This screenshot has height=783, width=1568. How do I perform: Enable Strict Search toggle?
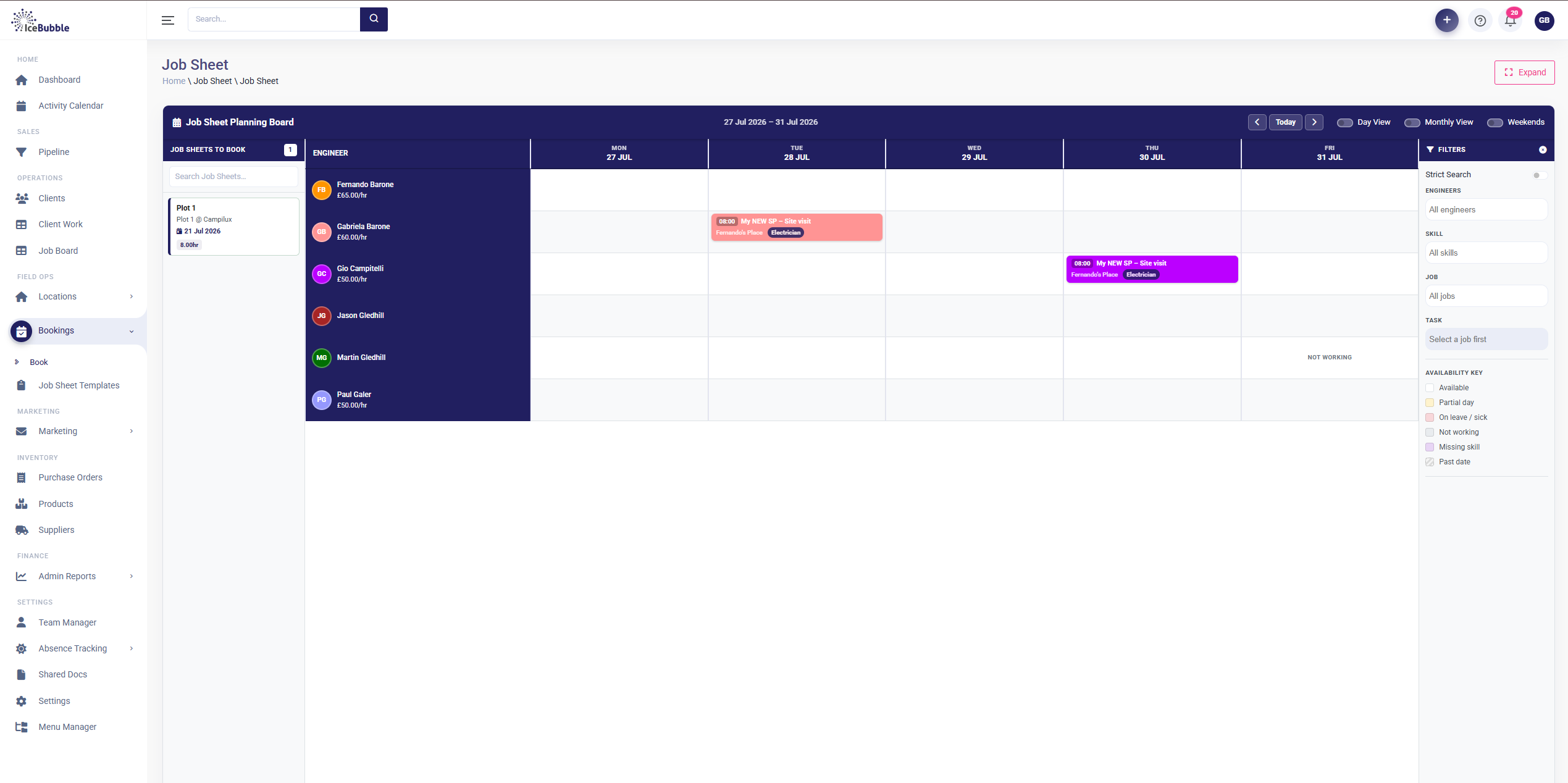(1540, 175)
